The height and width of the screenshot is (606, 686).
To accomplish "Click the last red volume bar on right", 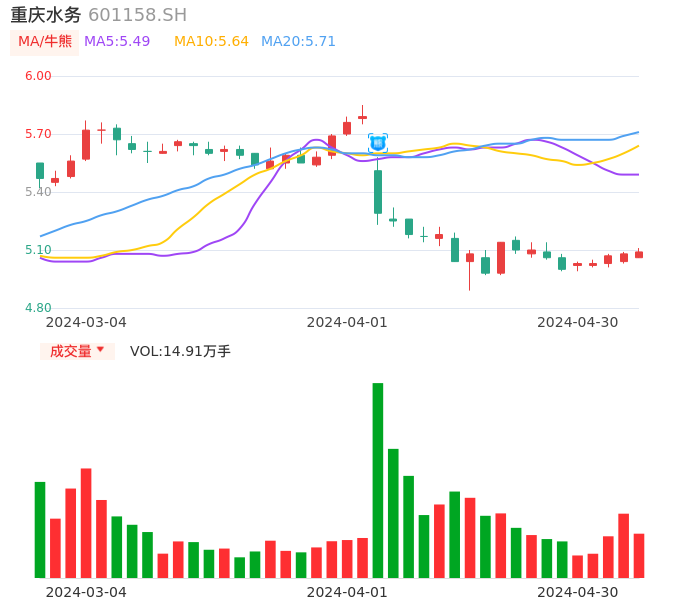I will click(x=639, y=555).
